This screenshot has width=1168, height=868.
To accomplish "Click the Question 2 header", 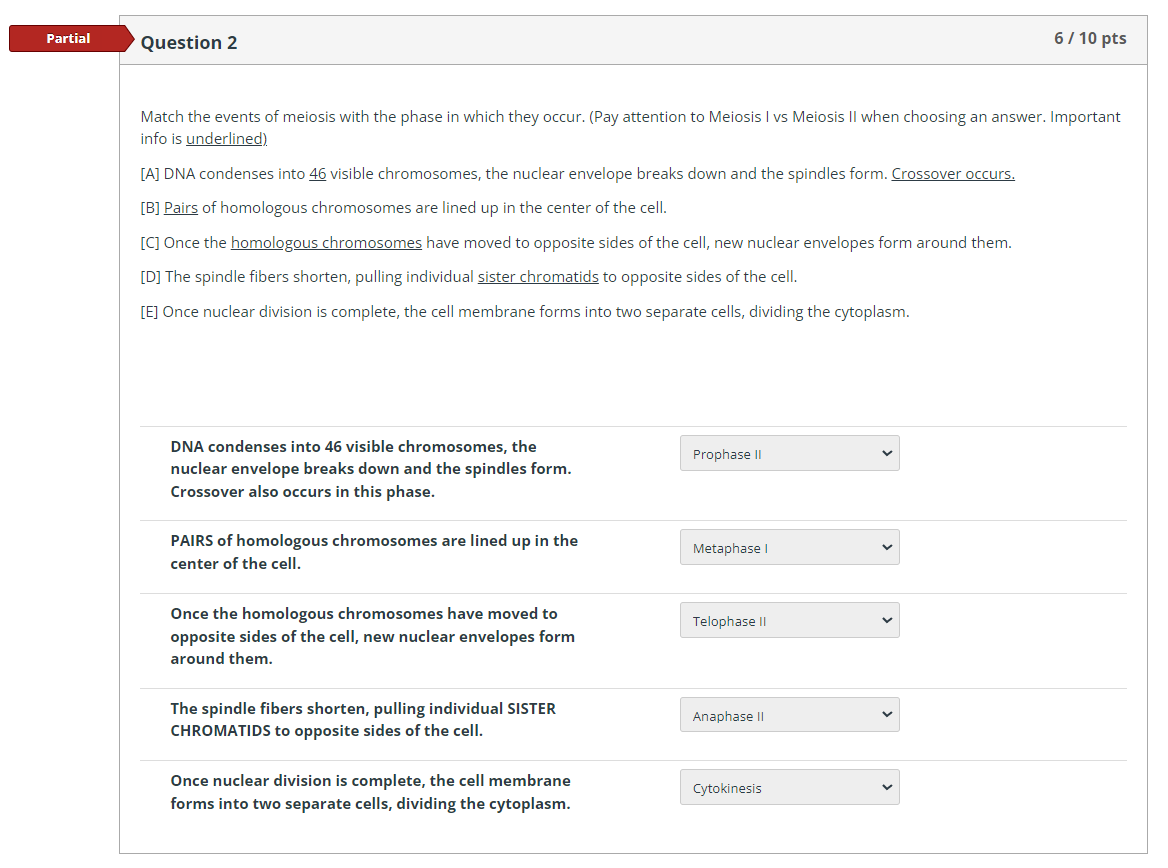I will [188, 42].
